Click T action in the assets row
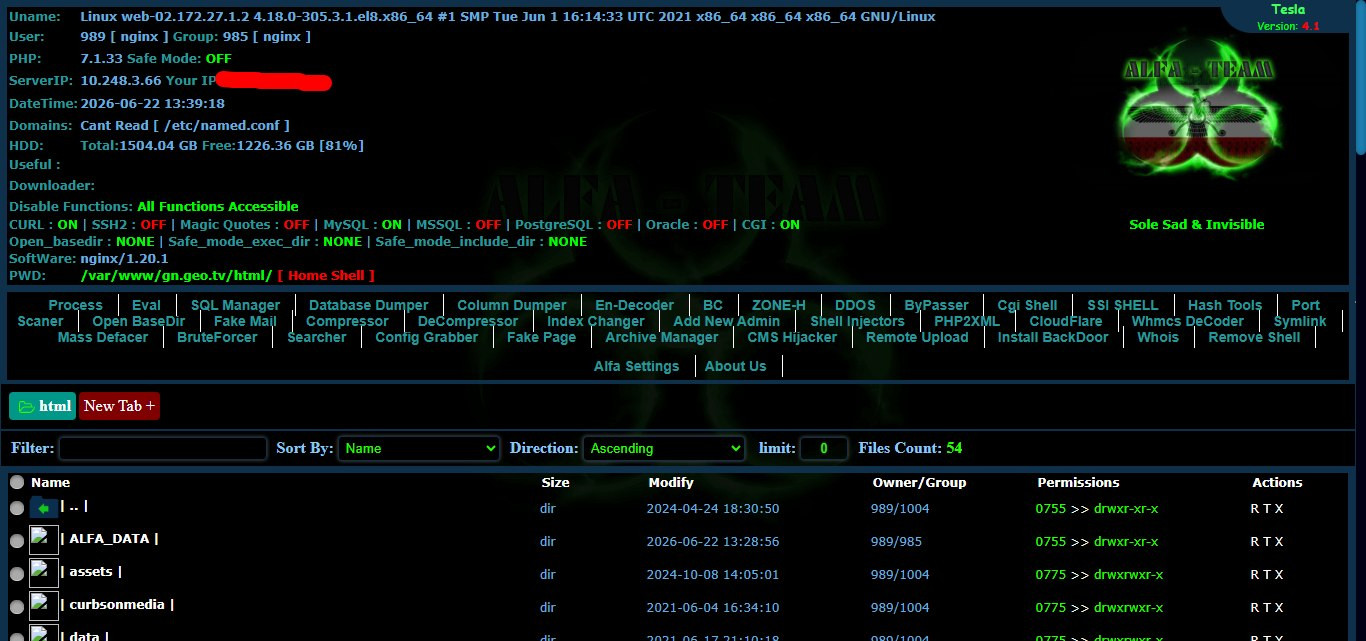Screen dimensions: 1366x641 pyautogui.click(x=1267, y=575)
